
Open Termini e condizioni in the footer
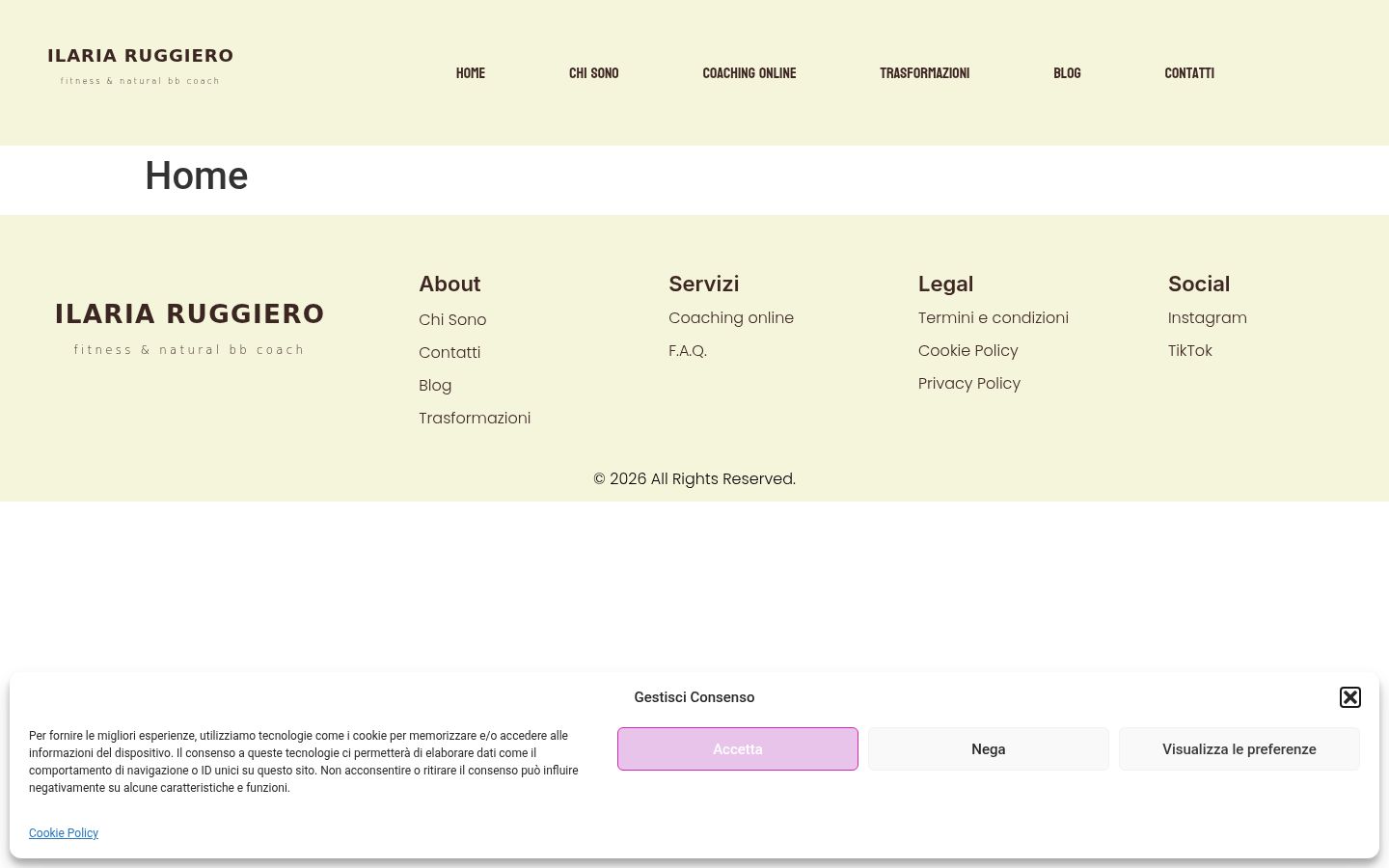(994, 318)
